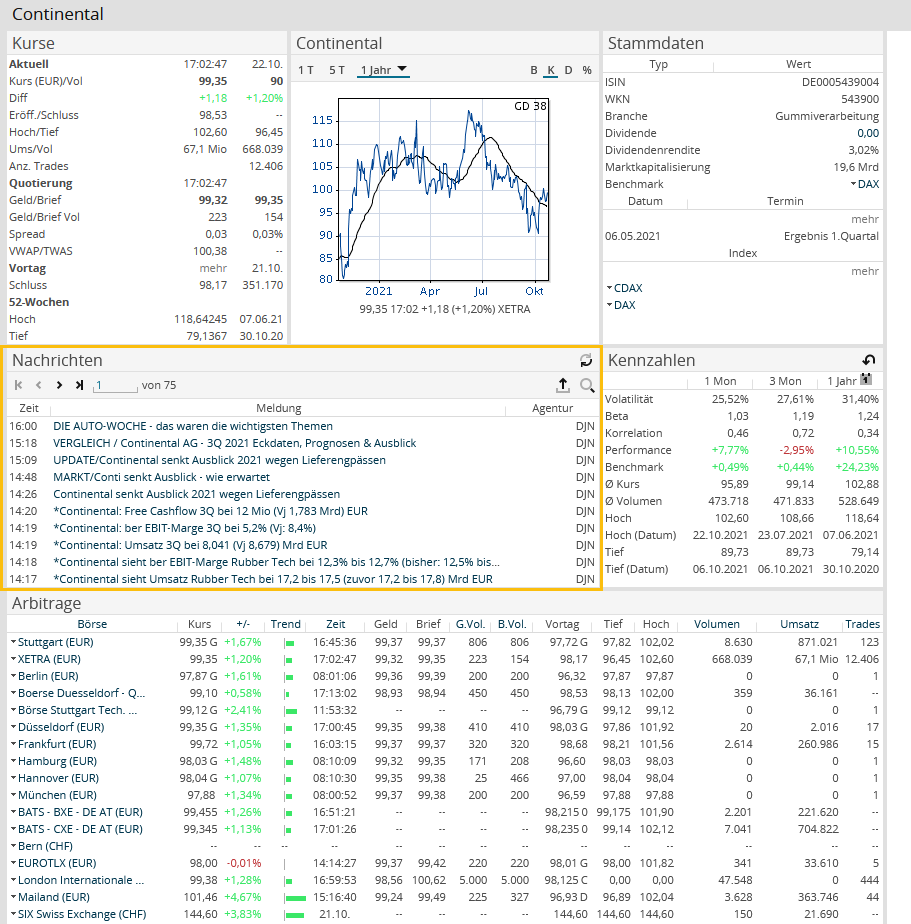Open news 'Continental senkt Ausblick 2021 wegen Lieferengpässen'
This screenshot has height=924, width=911.
tap(196, 494)
